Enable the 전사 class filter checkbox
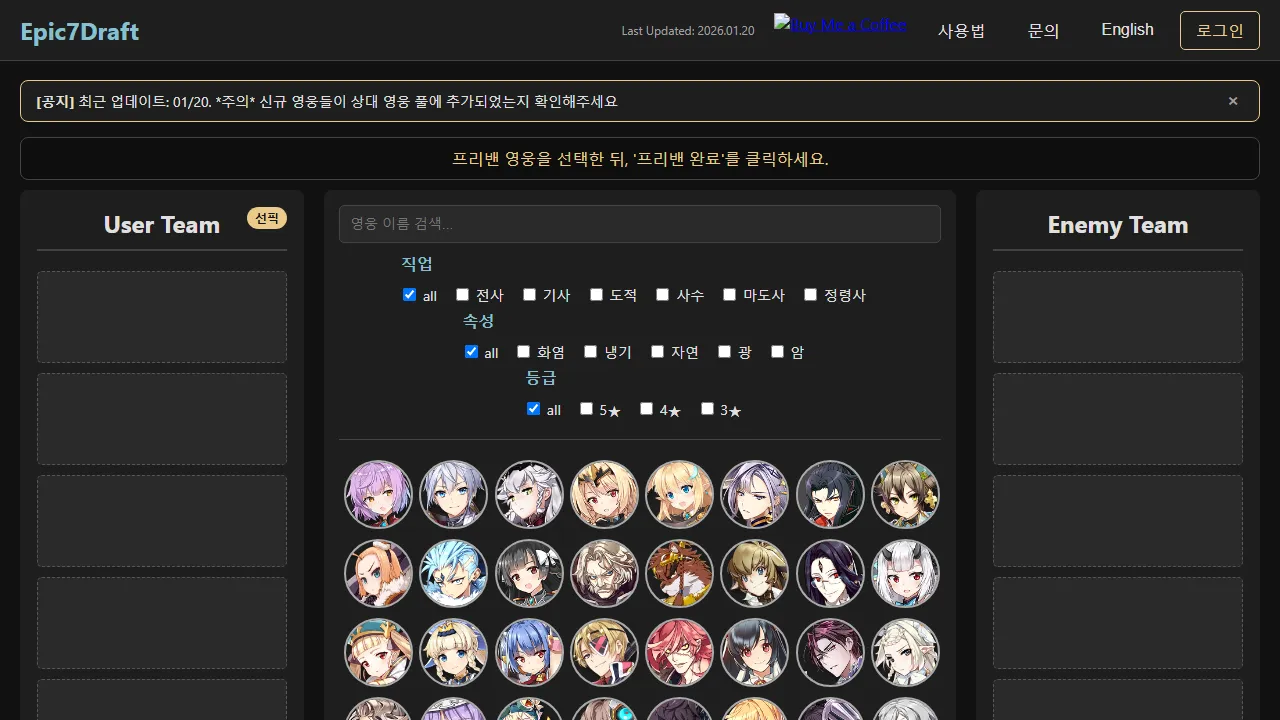The height and width of the screenshot is (720, 1280). 462,295
